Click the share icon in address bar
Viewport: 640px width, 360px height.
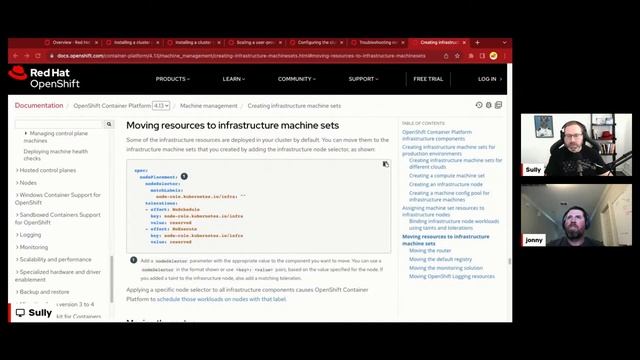(446, 56)
